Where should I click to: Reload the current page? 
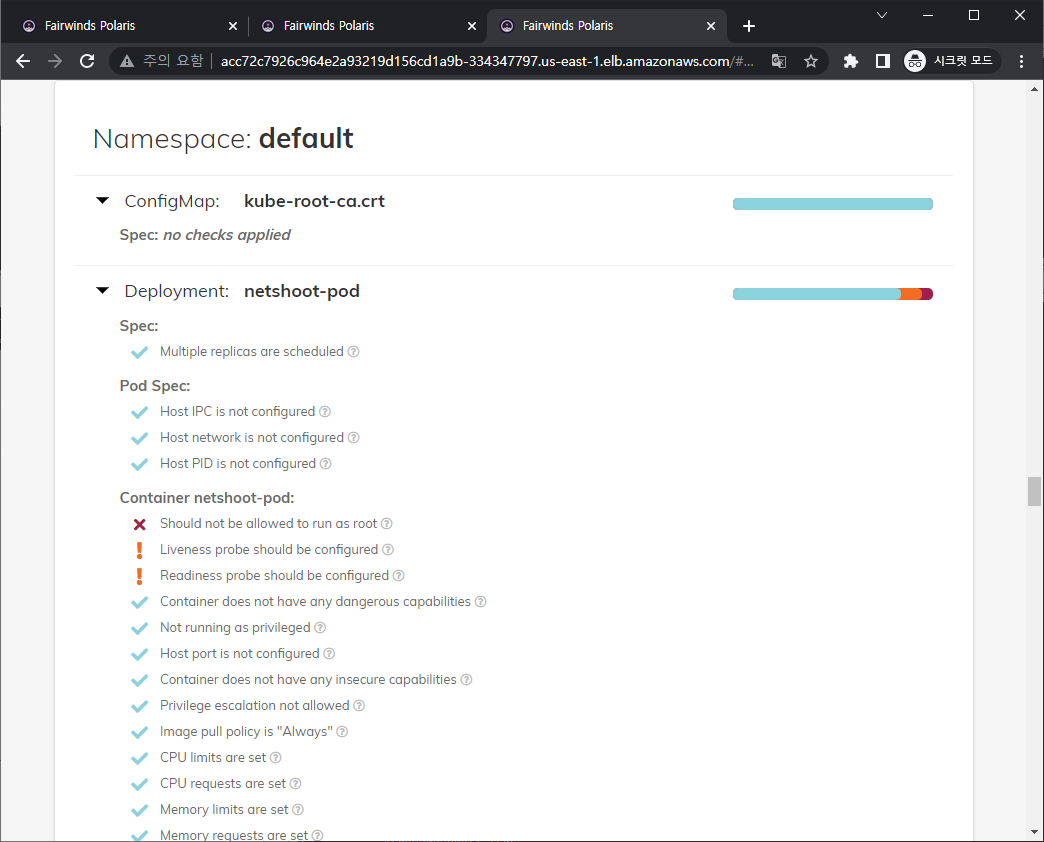[x=87, y=61]
